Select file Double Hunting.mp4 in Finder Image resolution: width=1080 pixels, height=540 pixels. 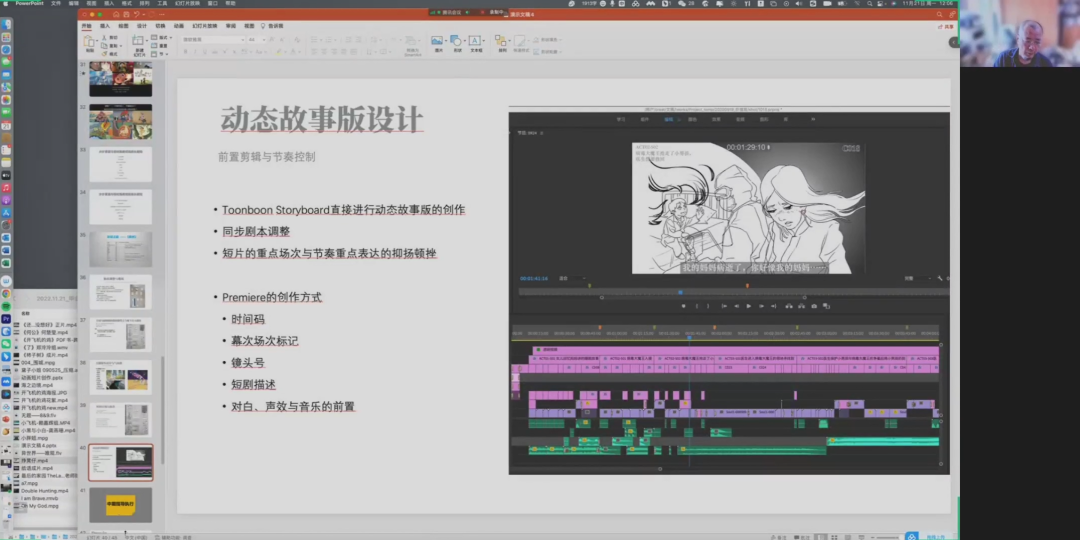point(44,491)
